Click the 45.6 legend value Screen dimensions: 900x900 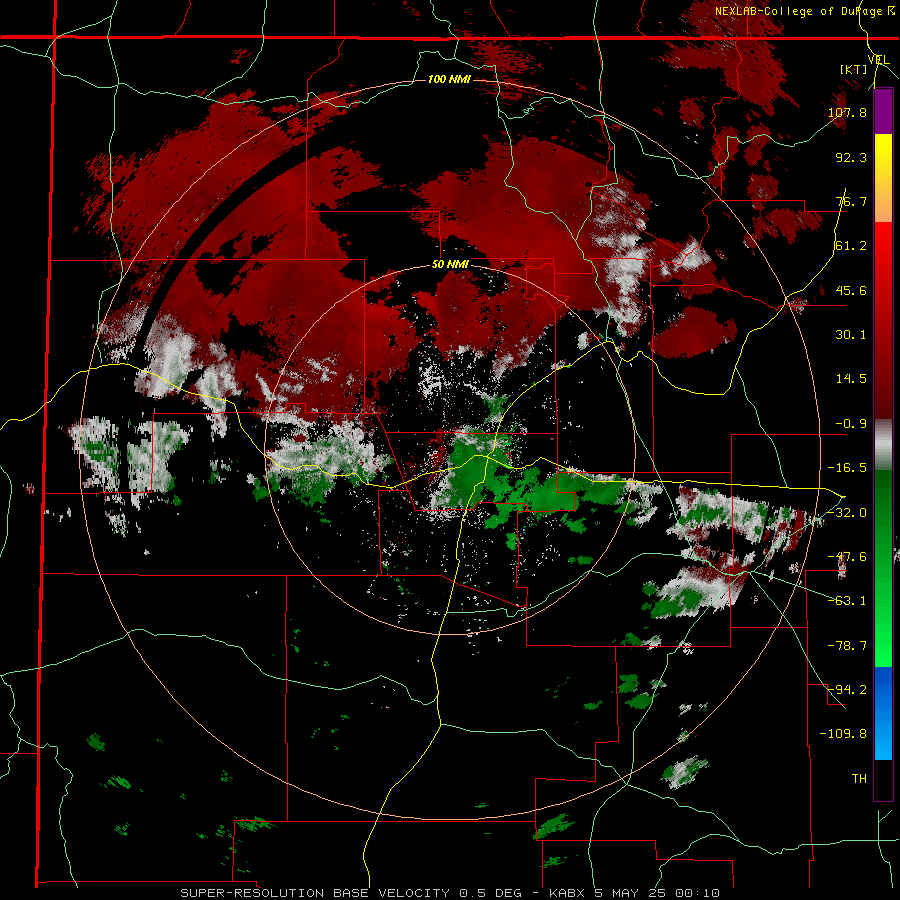pyautogui.click(x=851, y=290)
